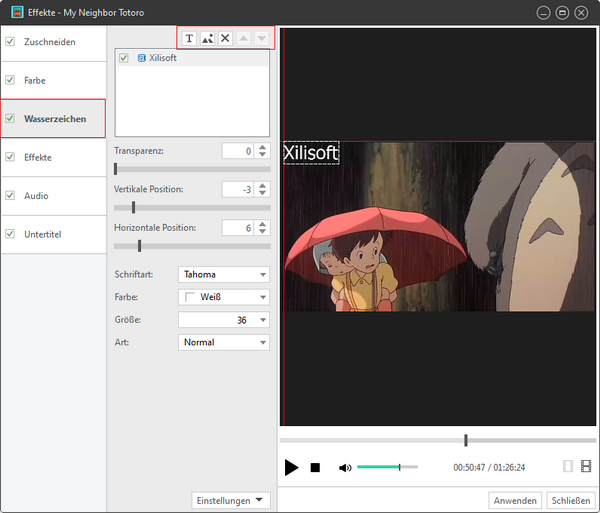Viewport: 600px width, 513px height.
Task: Move watermark up arrow button
Action: tap(243, 38)
